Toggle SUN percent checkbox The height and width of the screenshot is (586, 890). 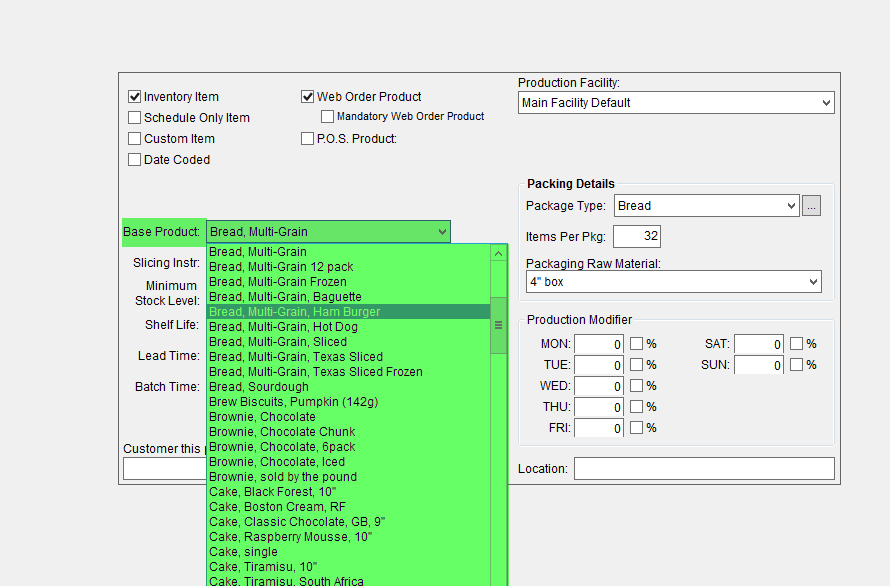point(797,365)
